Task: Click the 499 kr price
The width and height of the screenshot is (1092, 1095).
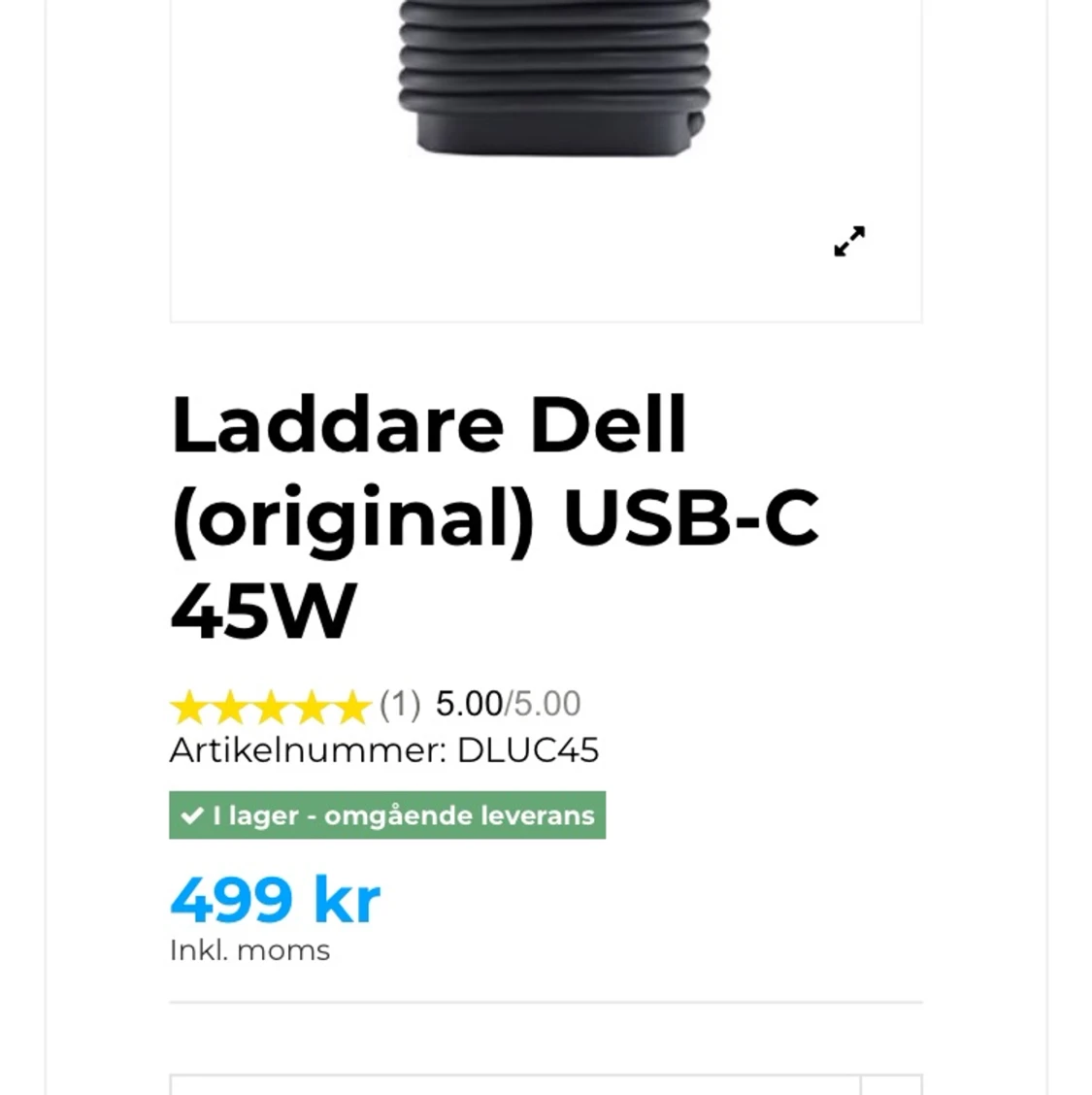Action: [x=275, y=900]
